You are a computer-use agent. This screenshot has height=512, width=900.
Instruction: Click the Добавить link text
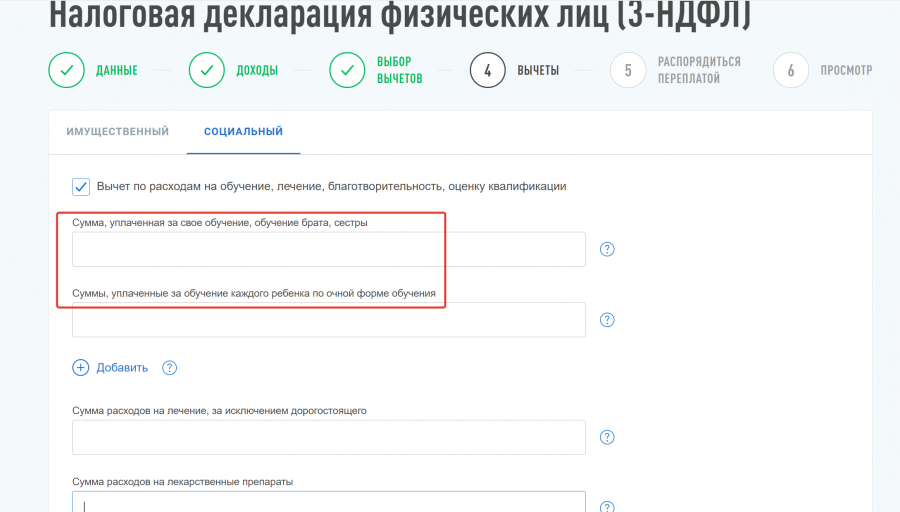point(122,367)
